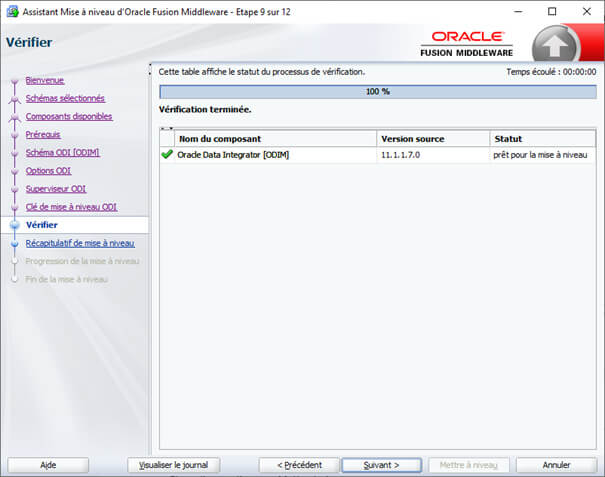
Task: Click disabled Fin de la mise à niveau step
Action: [x=66, y=279]
